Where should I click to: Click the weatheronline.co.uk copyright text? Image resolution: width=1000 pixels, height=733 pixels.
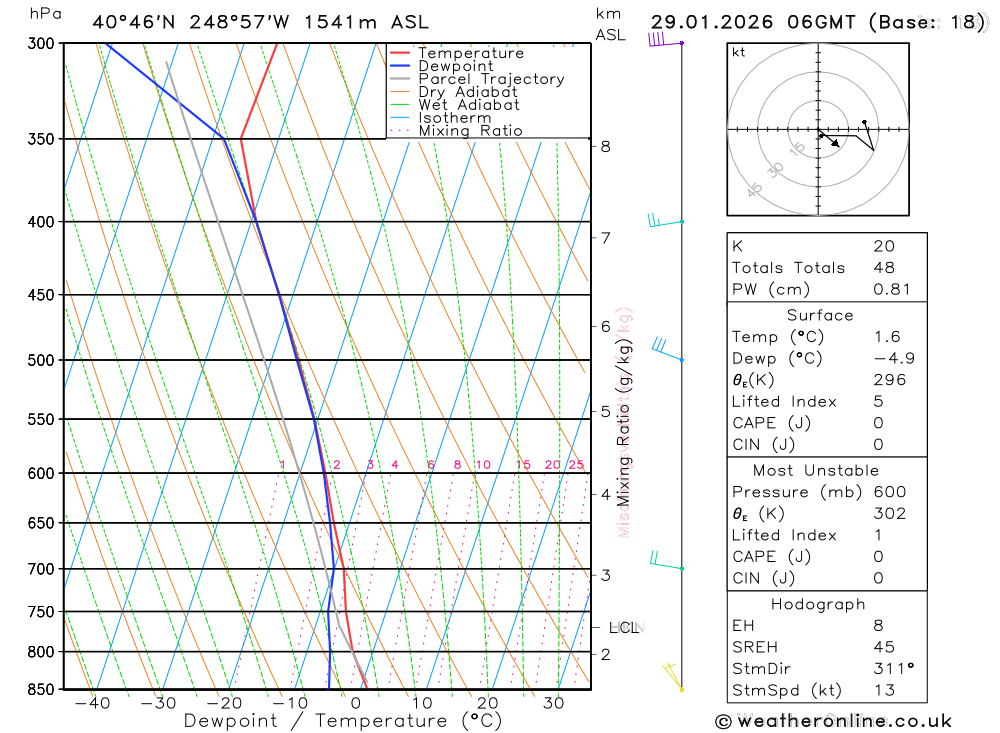[834, 722]
